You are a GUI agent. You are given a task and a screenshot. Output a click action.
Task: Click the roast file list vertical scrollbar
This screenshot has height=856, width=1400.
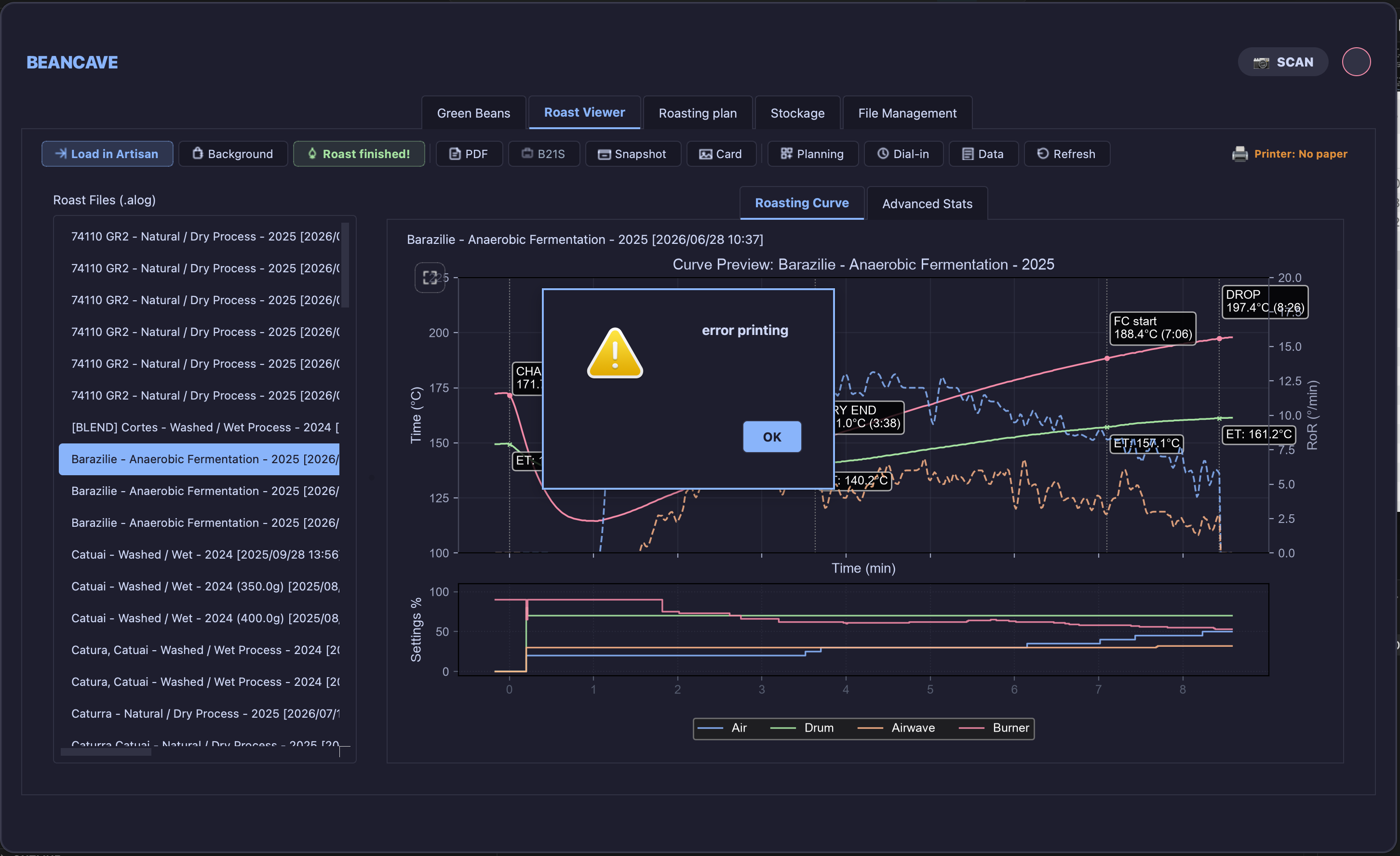(x=345, y=265)
